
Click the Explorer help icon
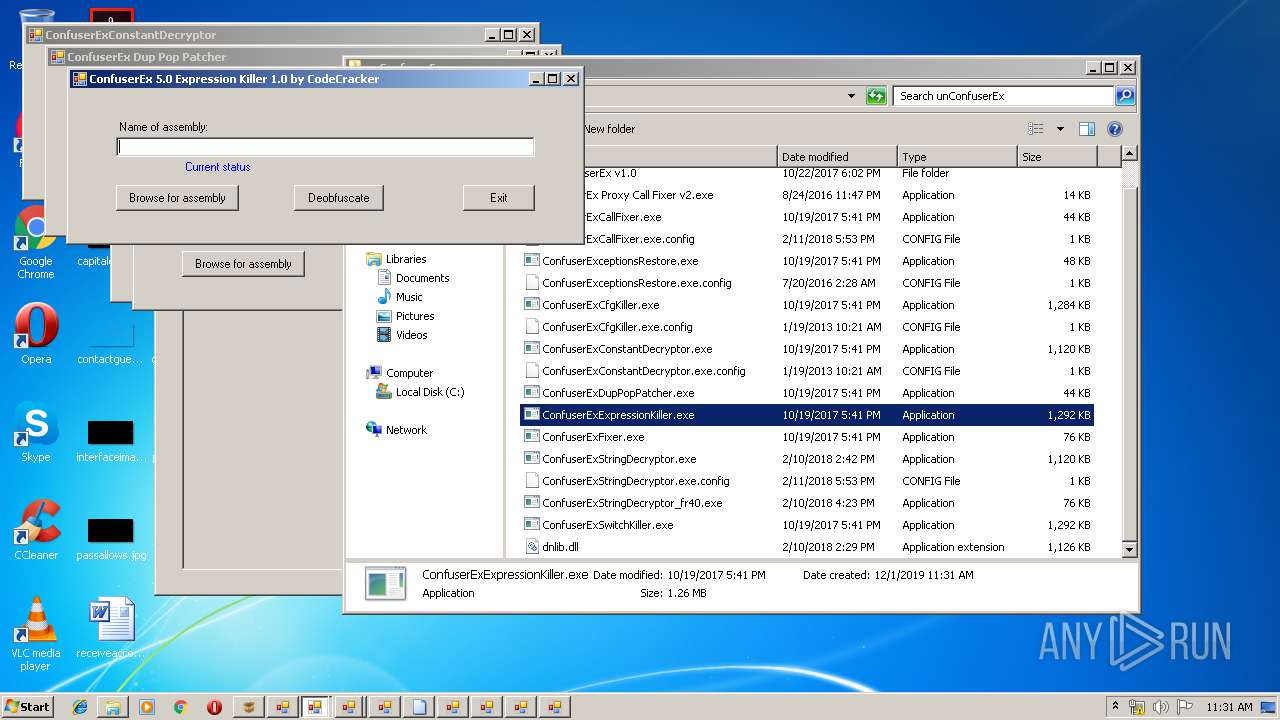point(1115,129)
